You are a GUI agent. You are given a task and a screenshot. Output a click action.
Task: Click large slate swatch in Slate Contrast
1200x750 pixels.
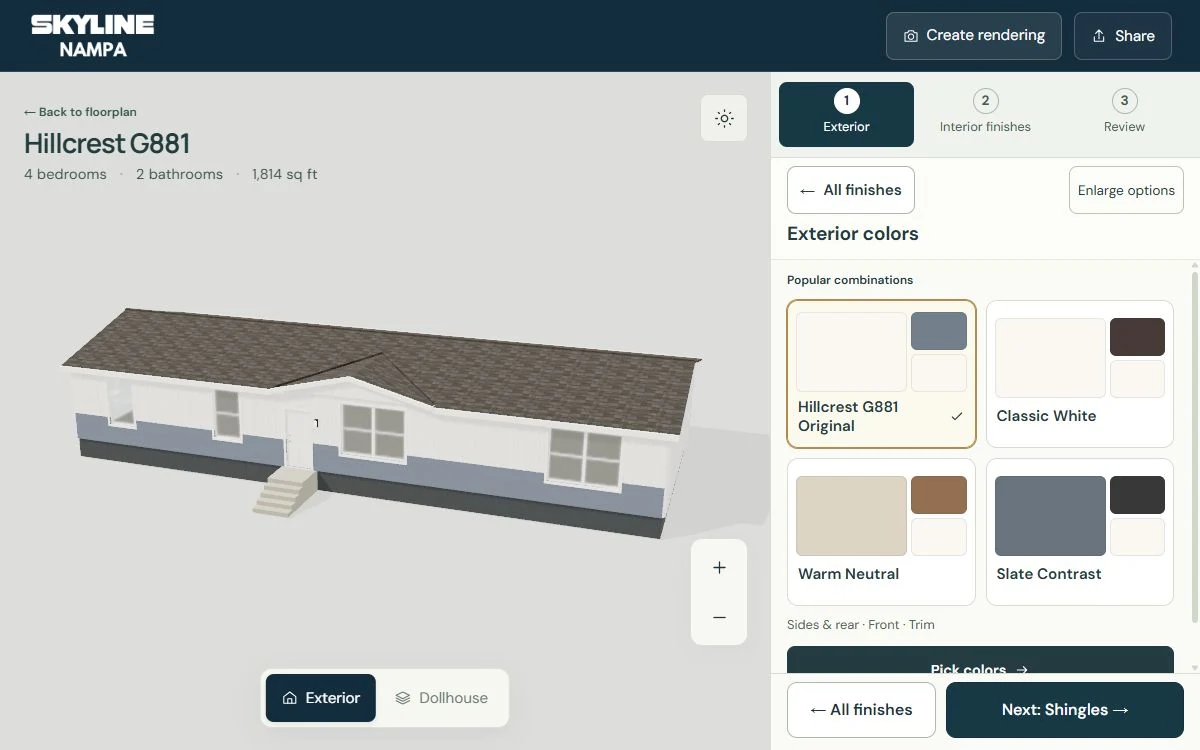pos(1050,516)
